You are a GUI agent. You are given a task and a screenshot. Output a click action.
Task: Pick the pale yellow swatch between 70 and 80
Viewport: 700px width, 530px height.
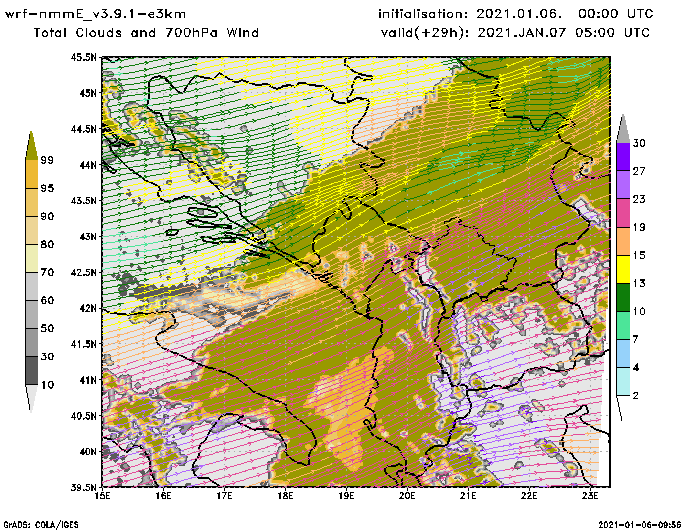[32, 259]
